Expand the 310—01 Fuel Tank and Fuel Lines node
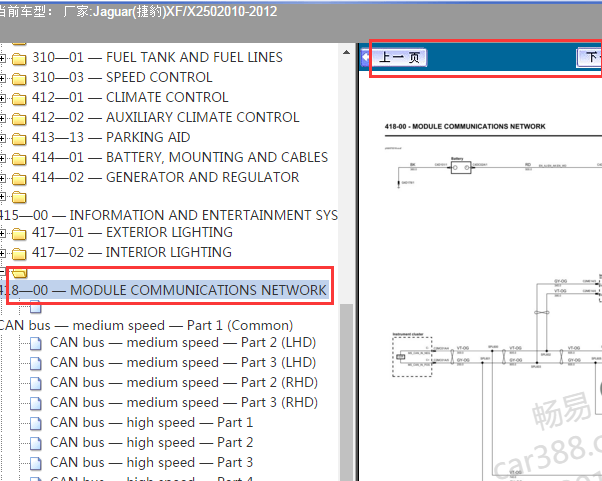Screen dimensions: 602x481 click(x=2, y=58)
